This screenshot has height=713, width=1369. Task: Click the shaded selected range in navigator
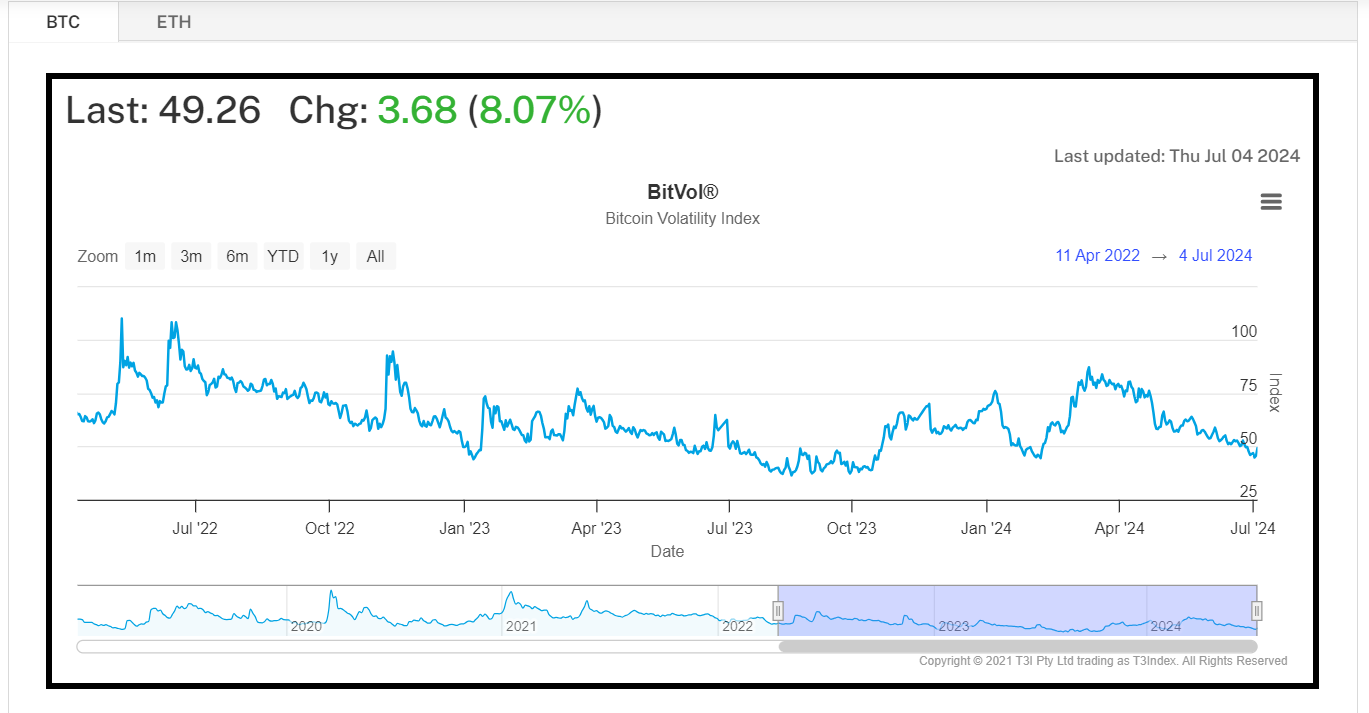(x=1017, y=610)
